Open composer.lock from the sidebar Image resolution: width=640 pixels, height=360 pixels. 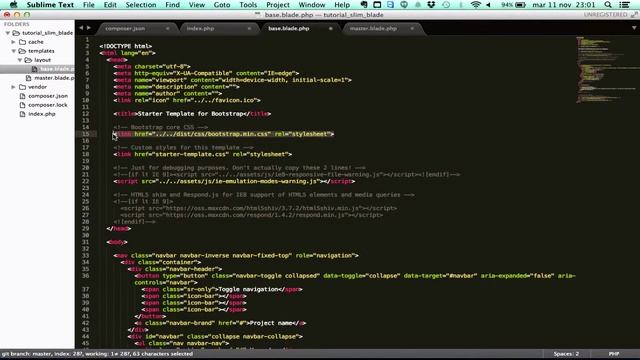[48, 105]
